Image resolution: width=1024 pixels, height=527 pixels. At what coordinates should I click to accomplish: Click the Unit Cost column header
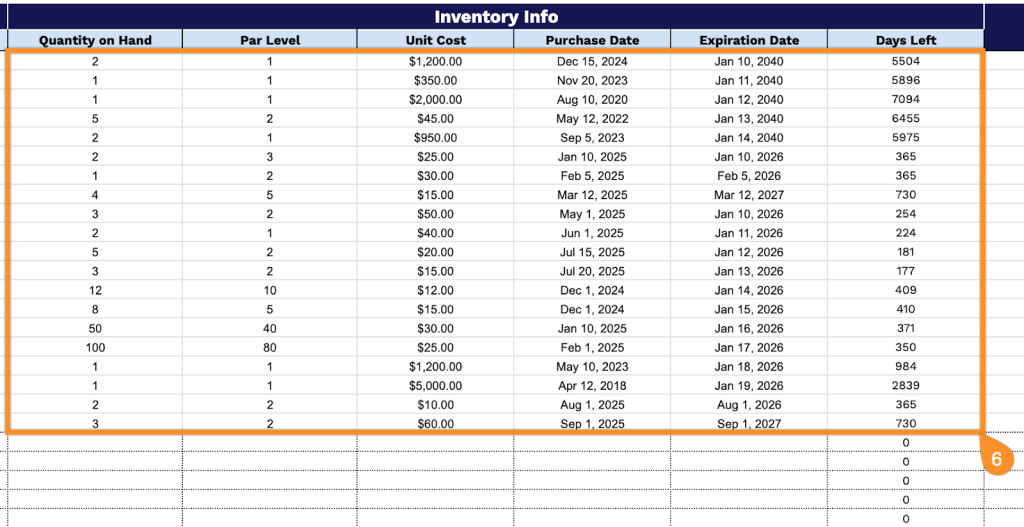click(x=435, y=40)
